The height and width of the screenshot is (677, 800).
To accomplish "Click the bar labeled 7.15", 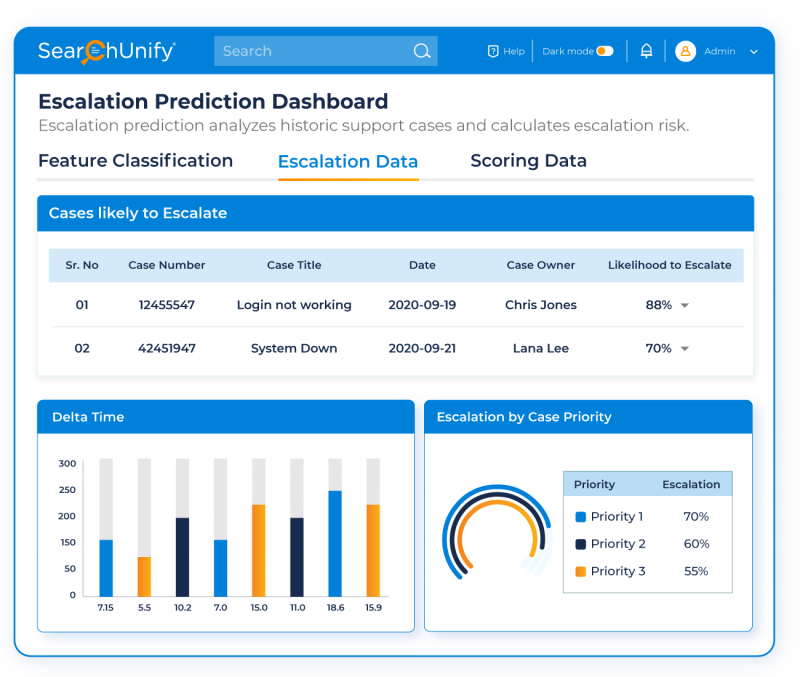I will (x=106, y=568).
